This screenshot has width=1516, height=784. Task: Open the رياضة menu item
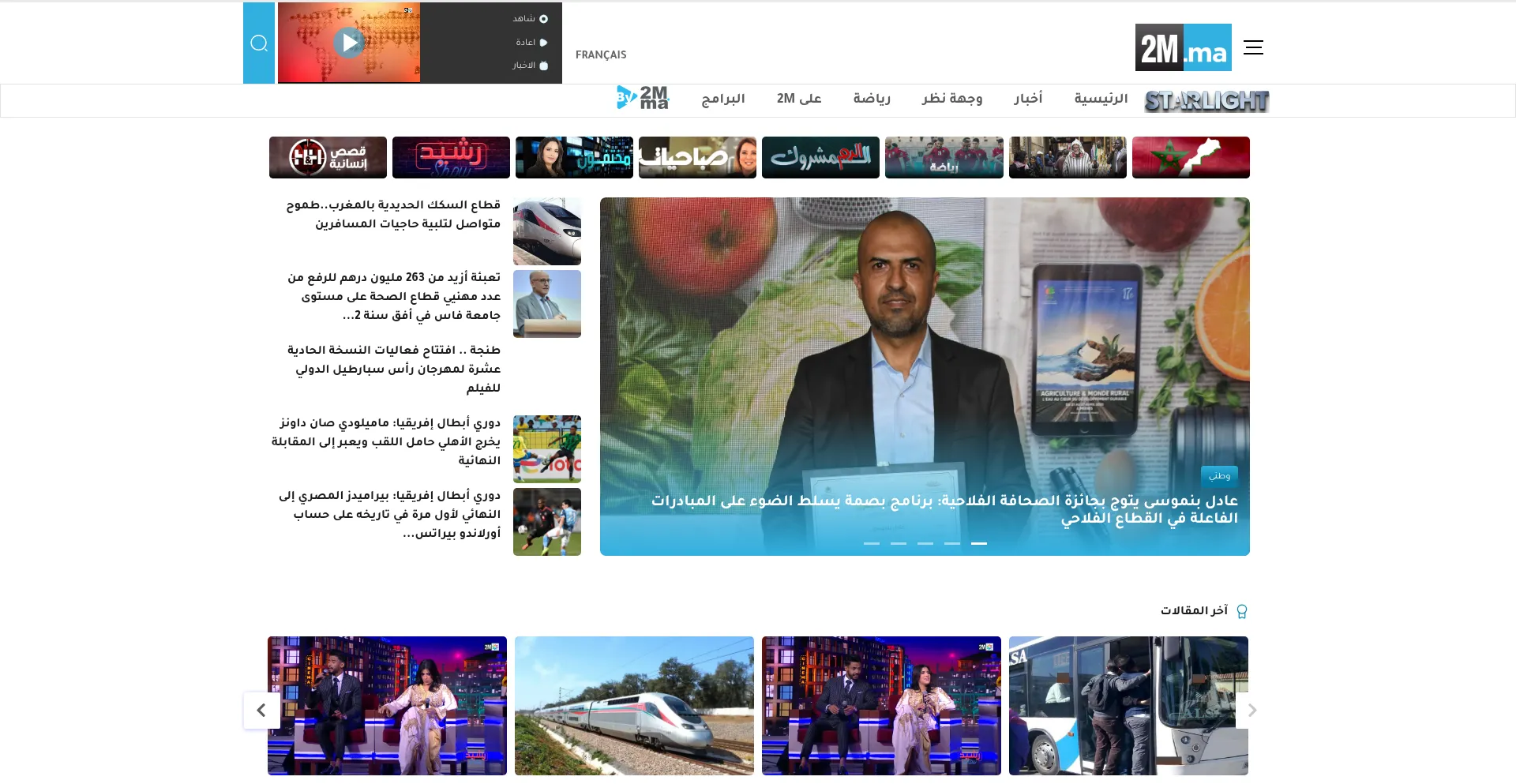click(x=872, y=99)
